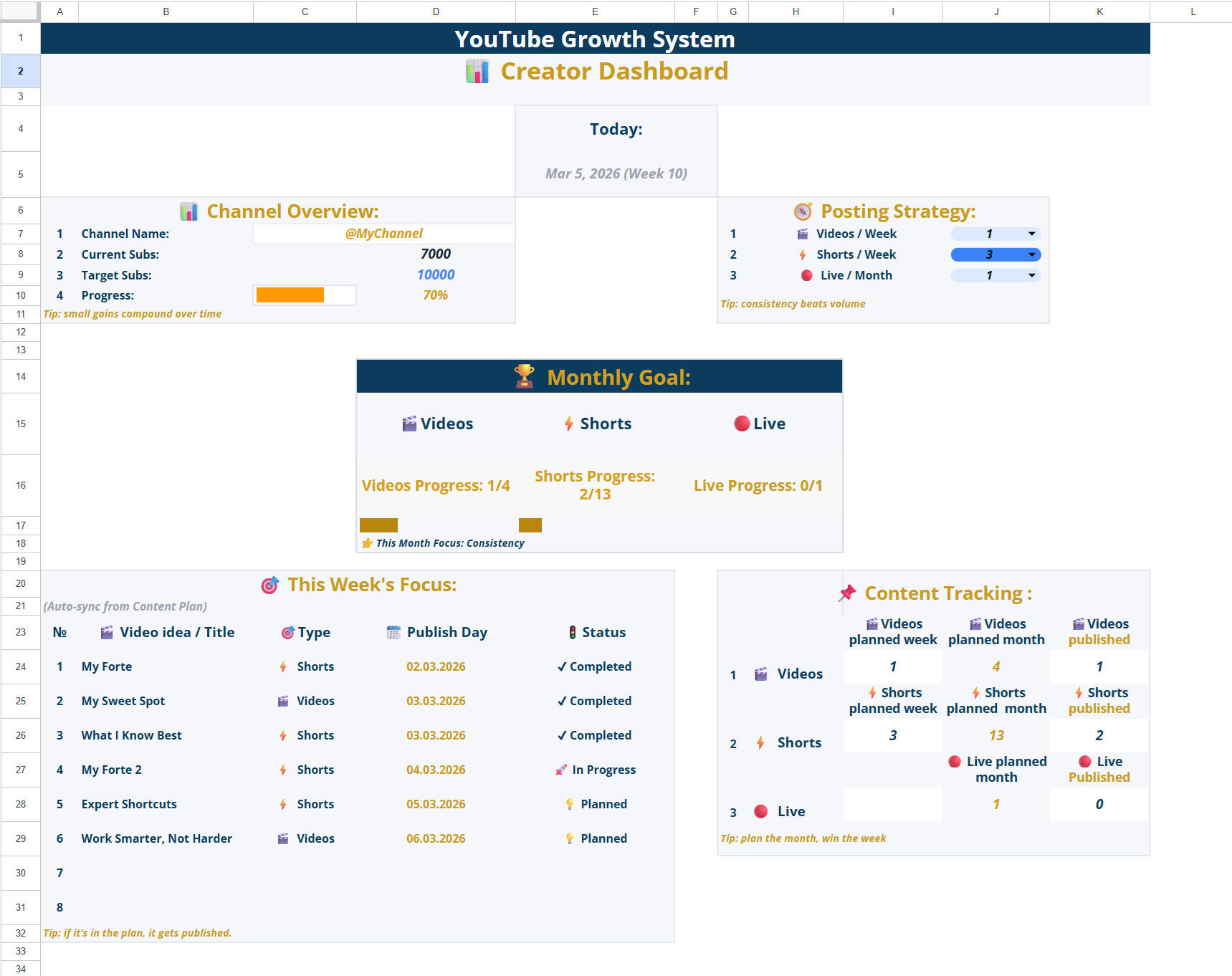
Task: Open the Videos / Week dropdown
Action: pos(1031,234)
